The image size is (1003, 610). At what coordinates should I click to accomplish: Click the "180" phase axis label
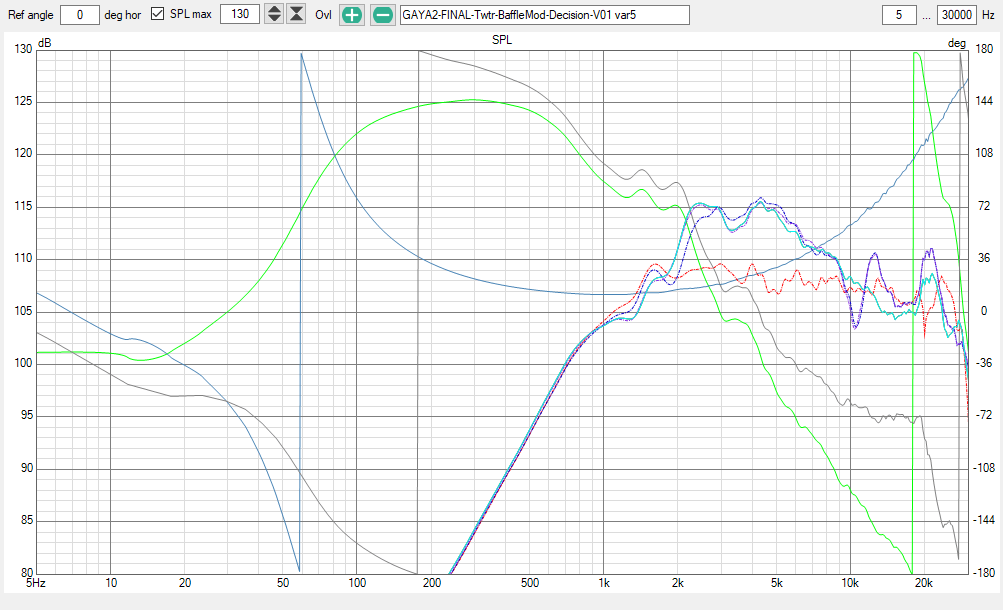(984, 49)
